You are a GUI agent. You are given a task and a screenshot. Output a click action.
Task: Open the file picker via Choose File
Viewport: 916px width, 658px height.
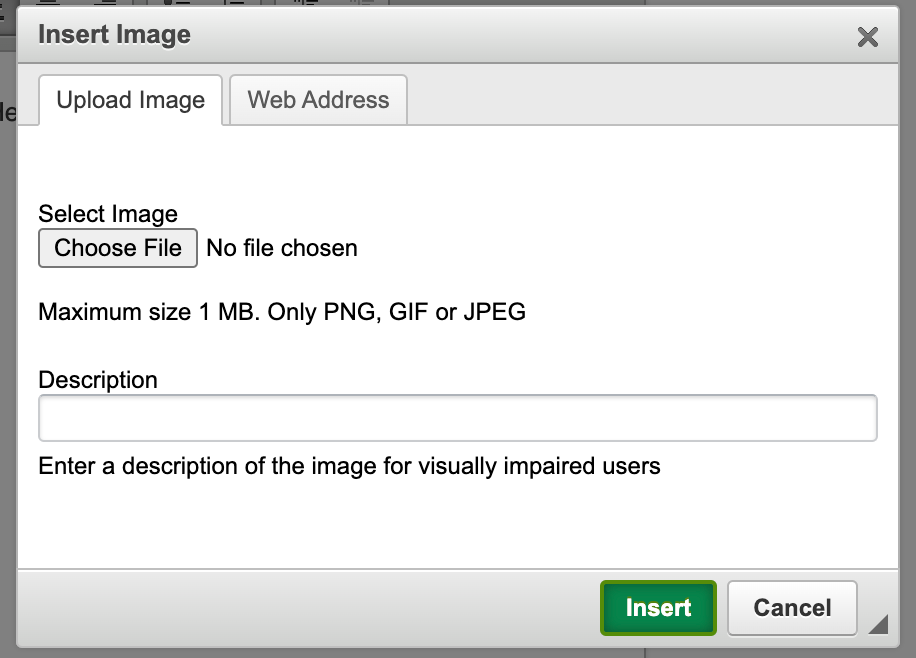[x=117, y=248]
